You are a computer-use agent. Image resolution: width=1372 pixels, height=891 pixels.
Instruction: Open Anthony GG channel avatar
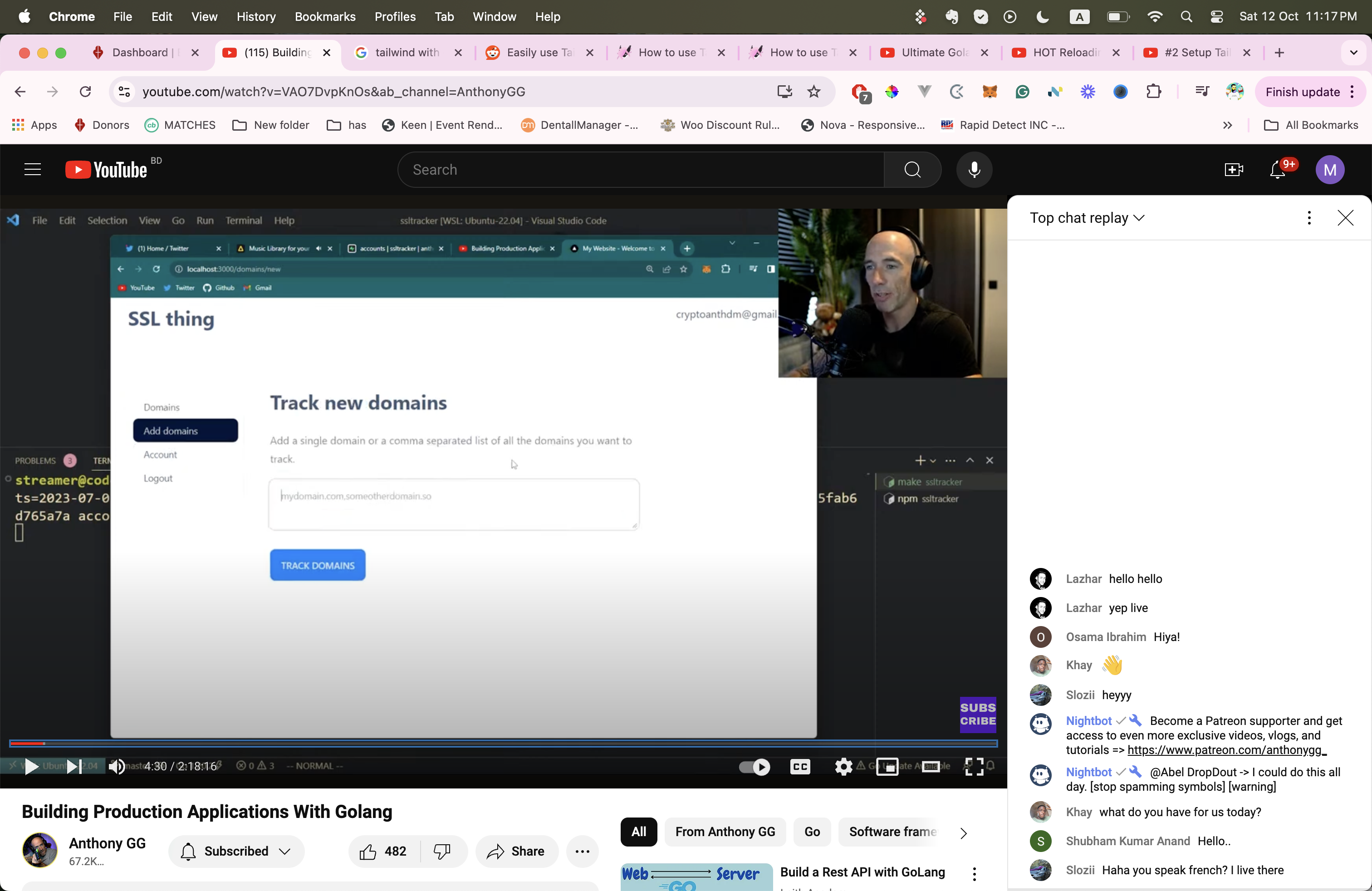40,850
